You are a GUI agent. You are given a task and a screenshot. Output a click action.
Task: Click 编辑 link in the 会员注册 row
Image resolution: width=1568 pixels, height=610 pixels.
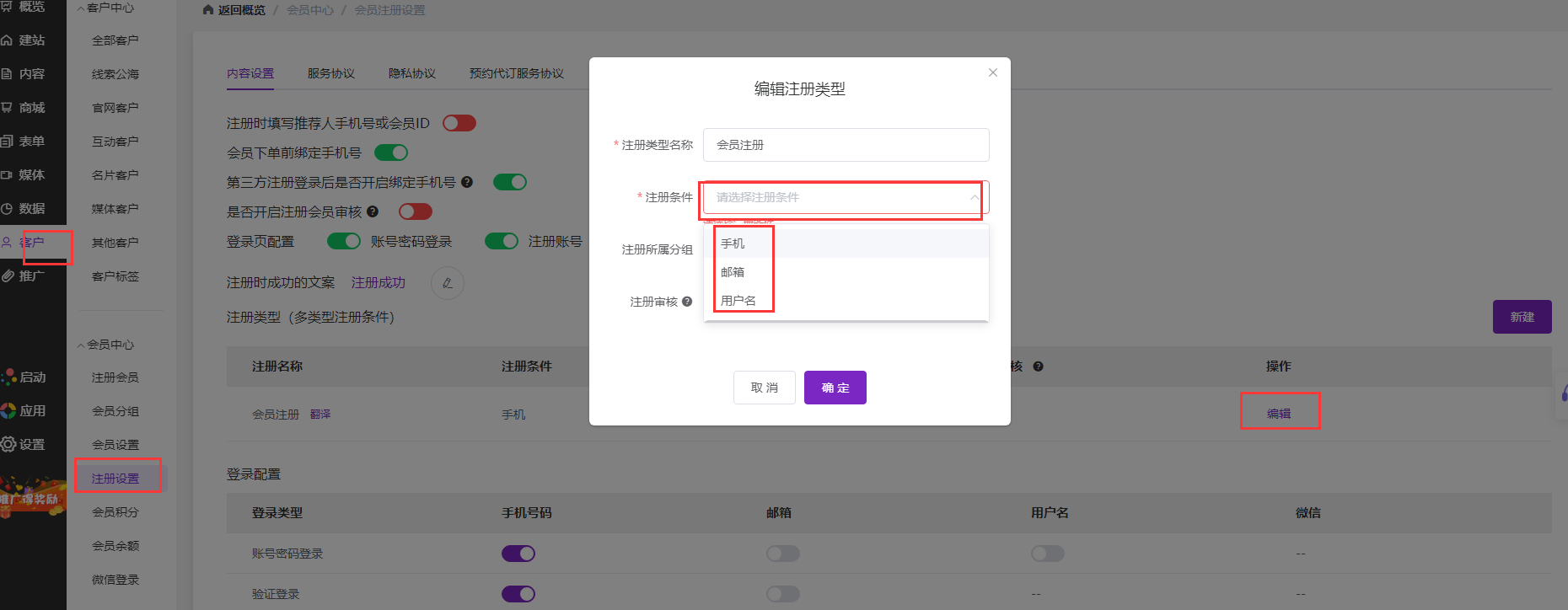pos(1279,414)
